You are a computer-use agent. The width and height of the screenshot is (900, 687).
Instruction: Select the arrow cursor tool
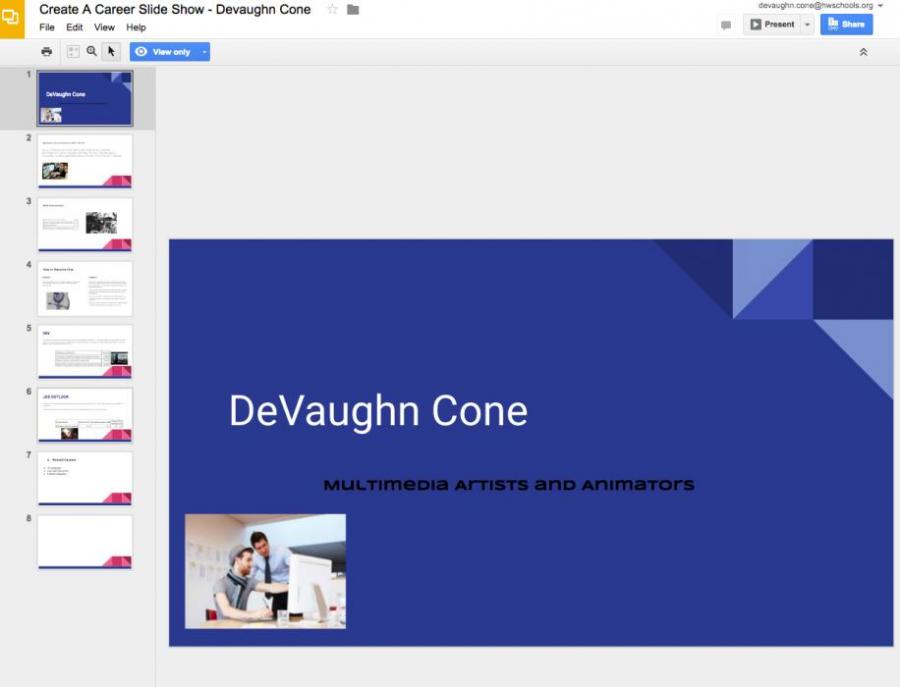pos(112,51)
